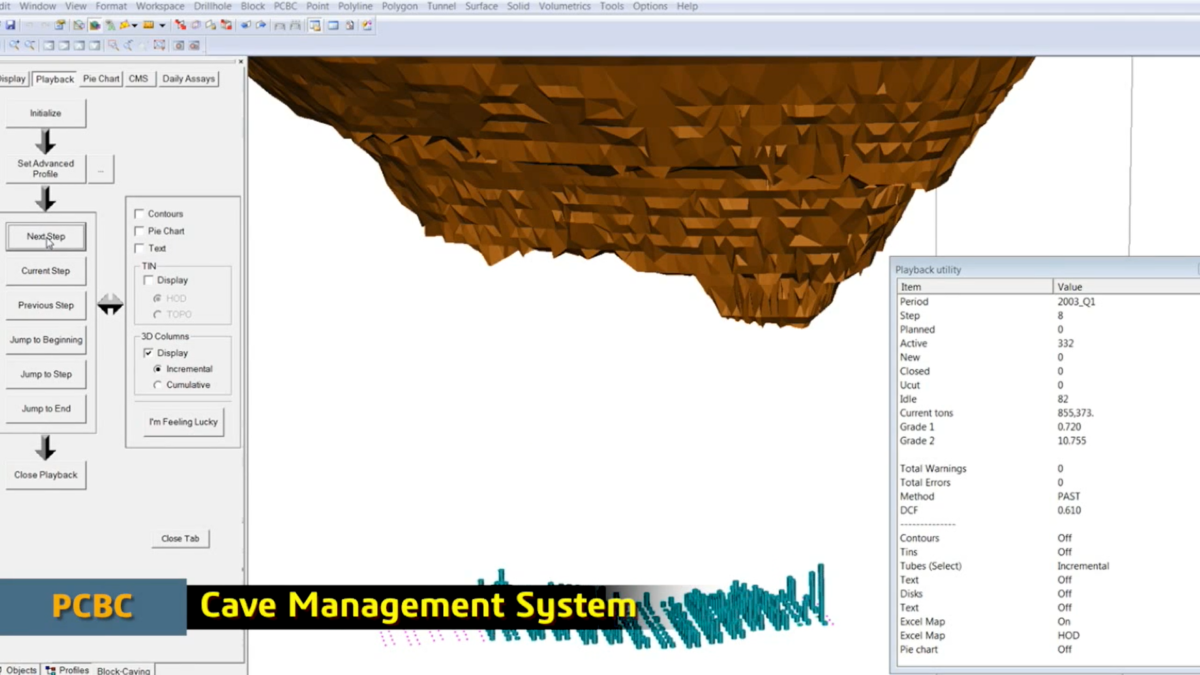Open dropdown arrow beside the yellow toolbar icon

135,25
